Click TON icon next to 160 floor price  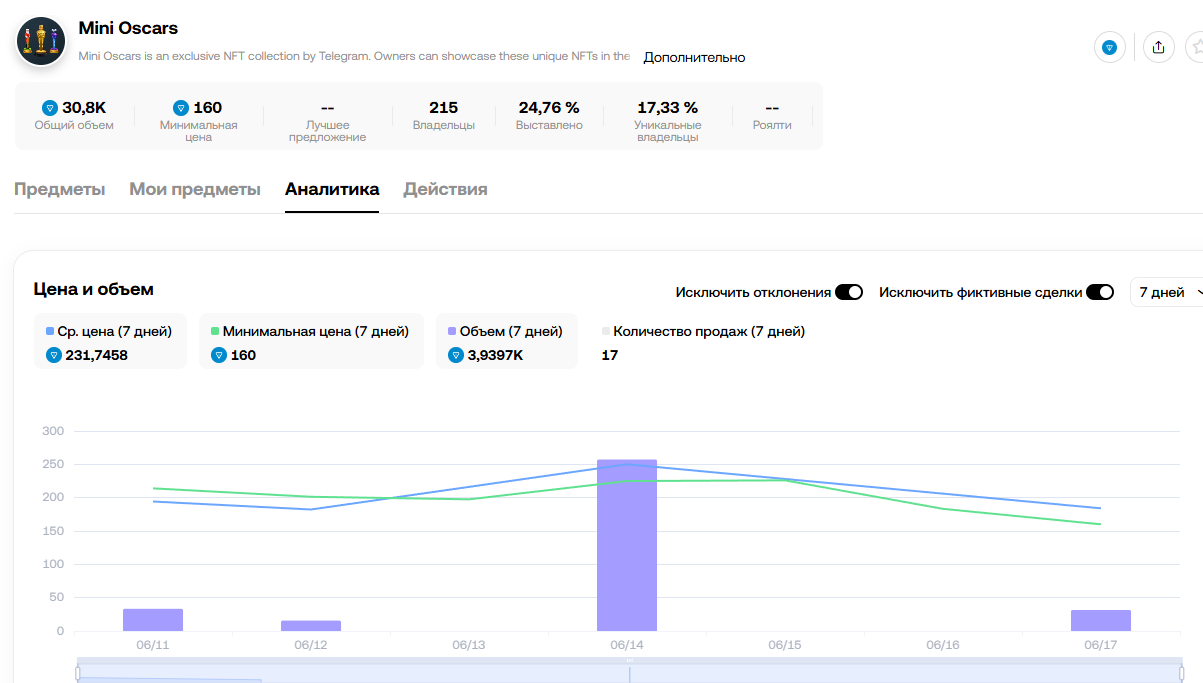[181, 108]
